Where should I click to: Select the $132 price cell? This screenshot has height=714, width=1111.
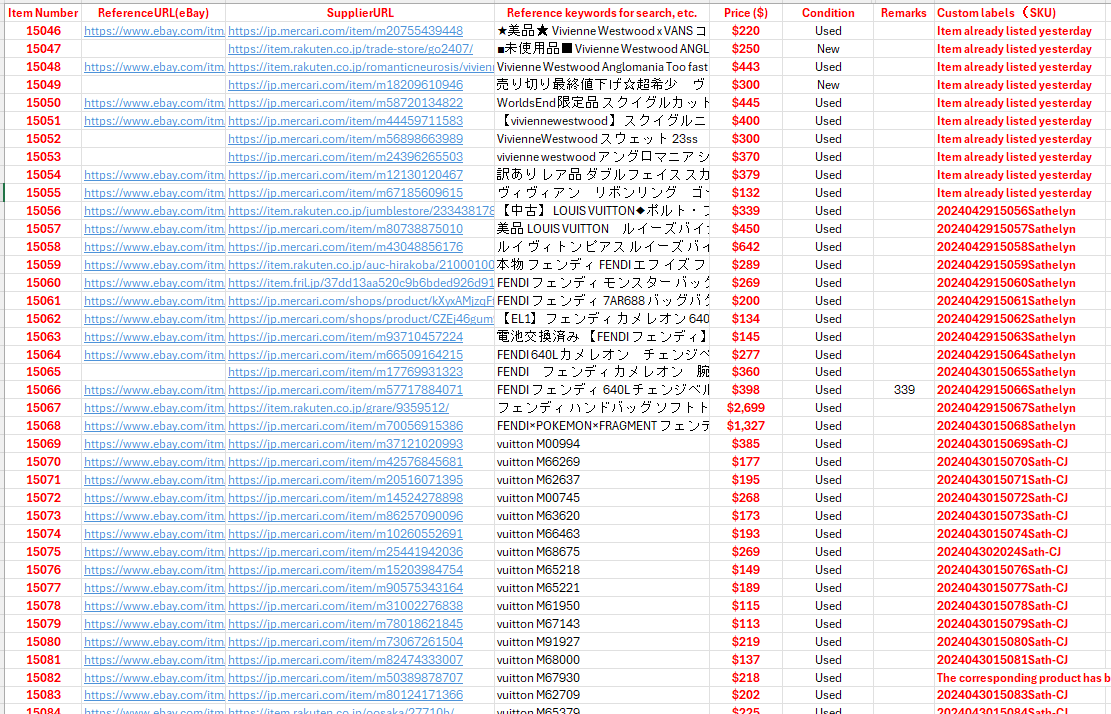[745, 193]
